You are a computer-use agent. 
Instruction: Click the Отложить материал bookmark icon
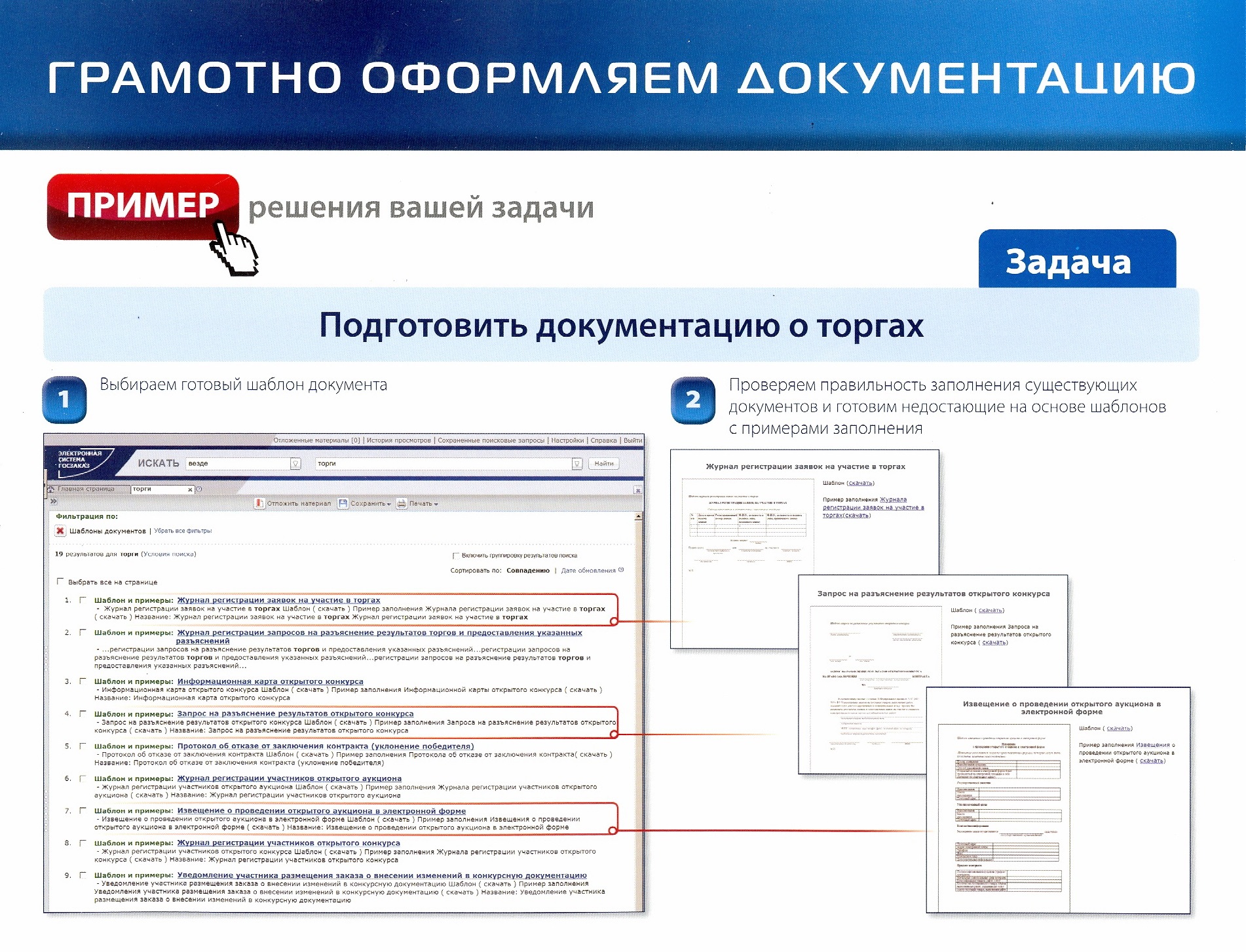click(259, 503)
